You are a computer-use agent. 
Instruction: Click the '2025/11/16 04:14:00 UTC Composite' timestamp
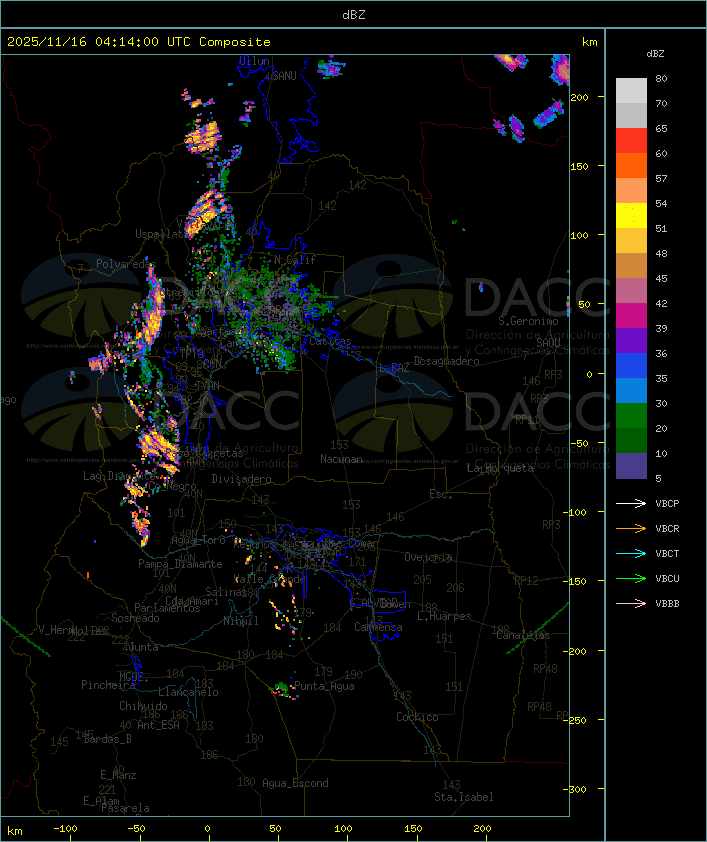tap(139, 42)
